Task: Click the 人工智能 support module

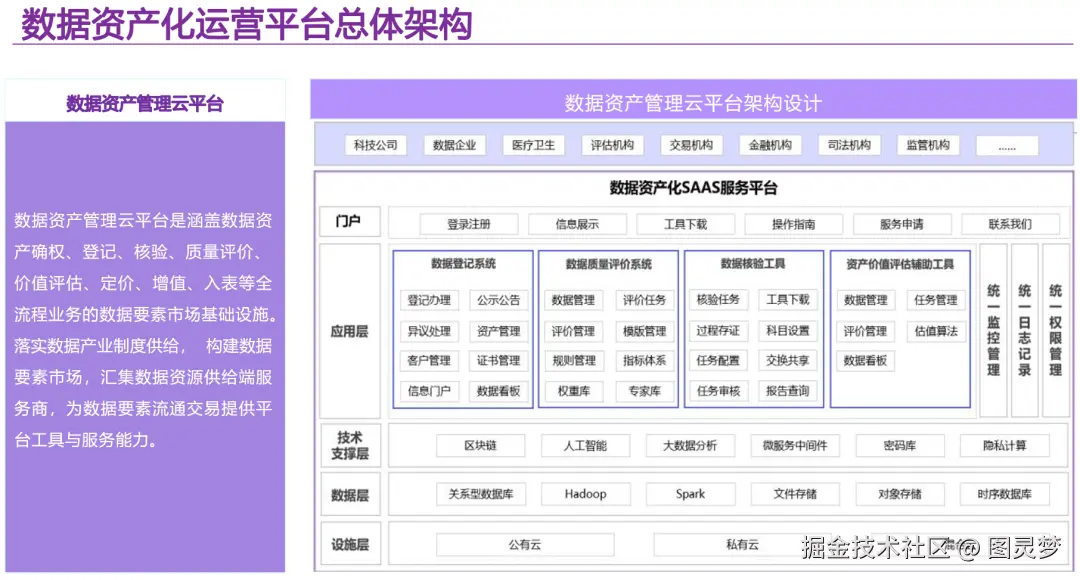Action: (x=585, y=445)
